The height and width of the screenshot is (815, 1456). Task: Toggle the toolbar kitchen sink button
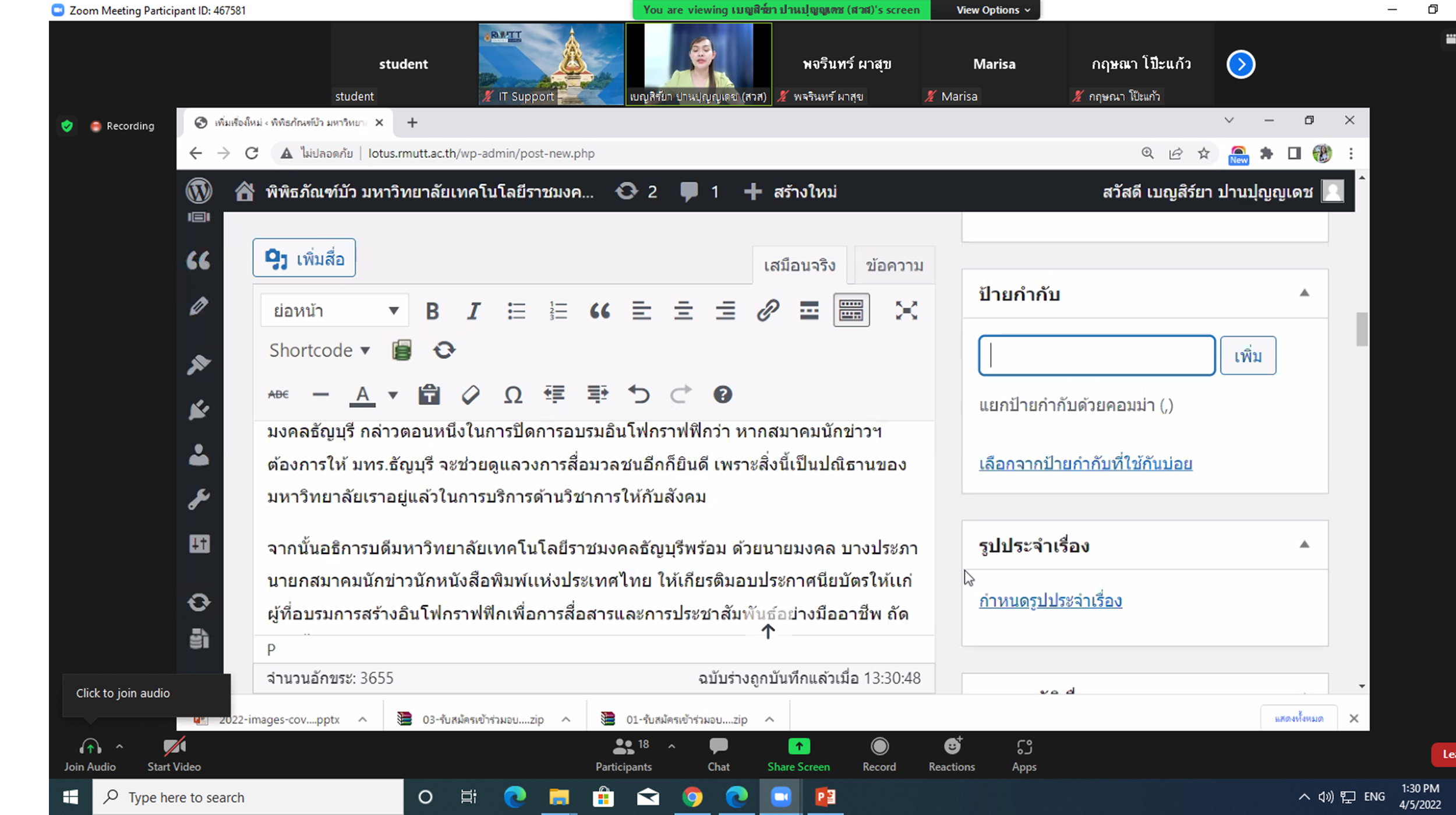pyautogui.click(x=851, y=311)
